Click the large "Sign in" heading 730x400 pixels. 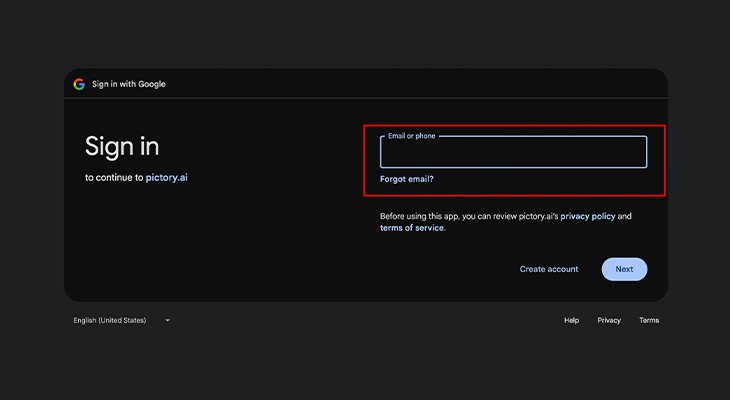[x=122, y=146]
